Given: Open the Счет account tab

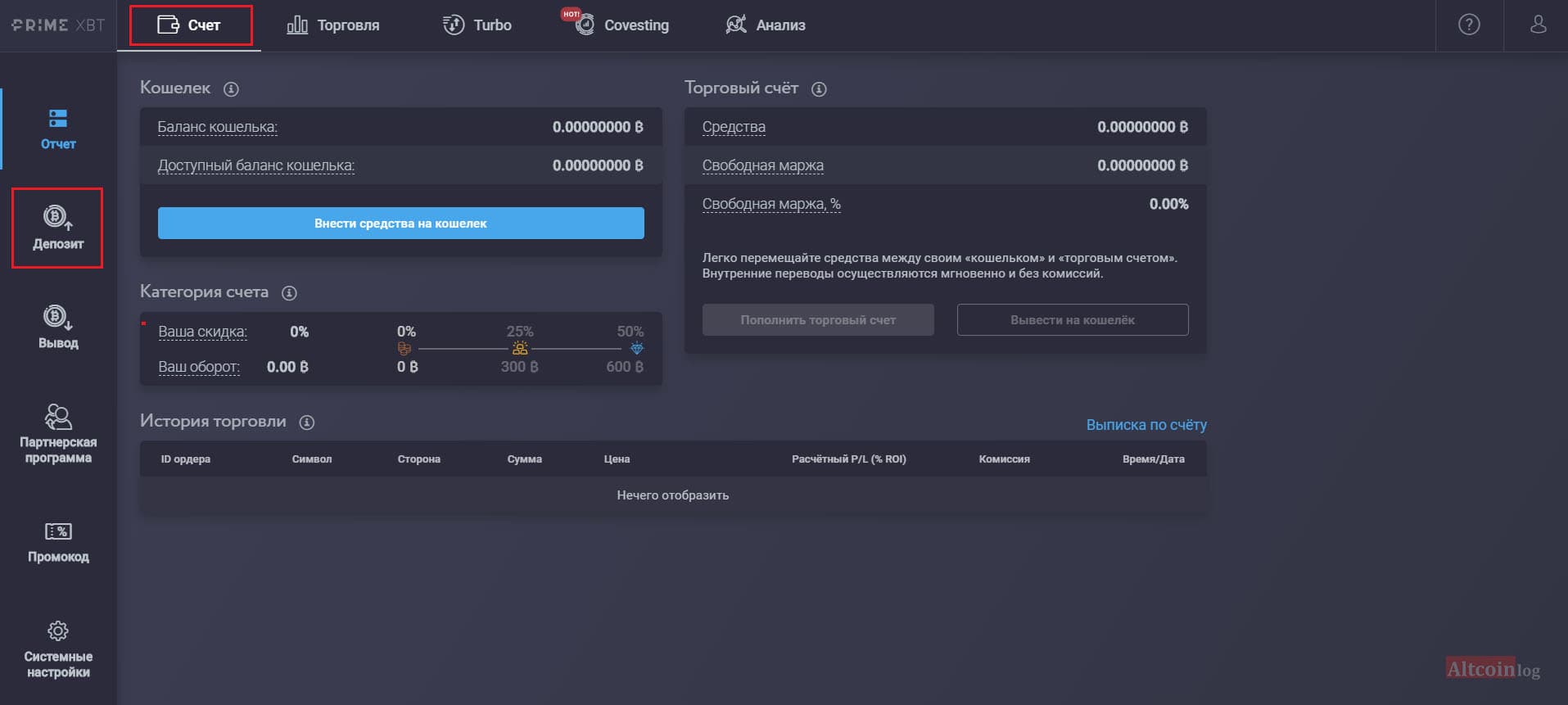Looking at the screenshot, I should tap(189, 25).
